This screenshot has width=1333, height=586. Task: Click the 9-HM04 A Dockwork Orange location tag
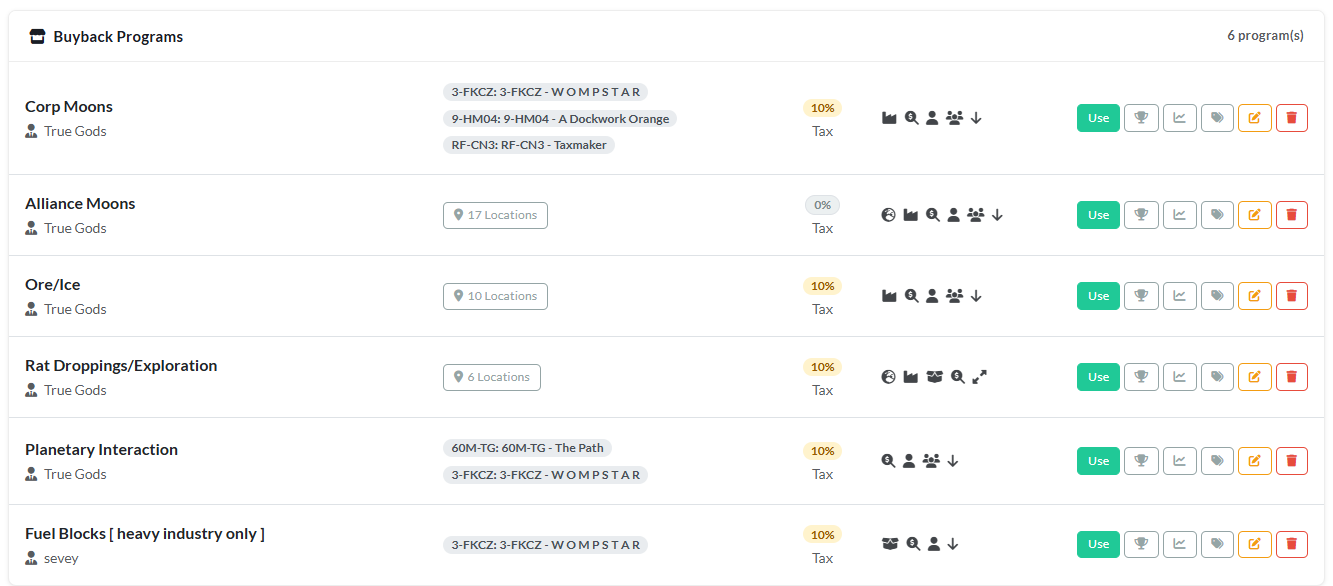point(560,118)
